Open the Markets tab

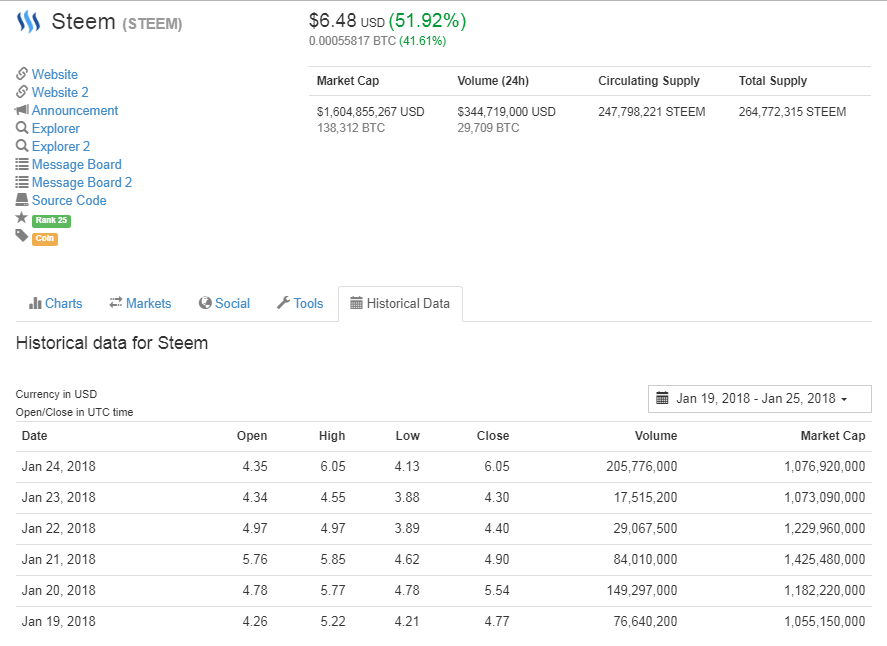click(140, 304)
